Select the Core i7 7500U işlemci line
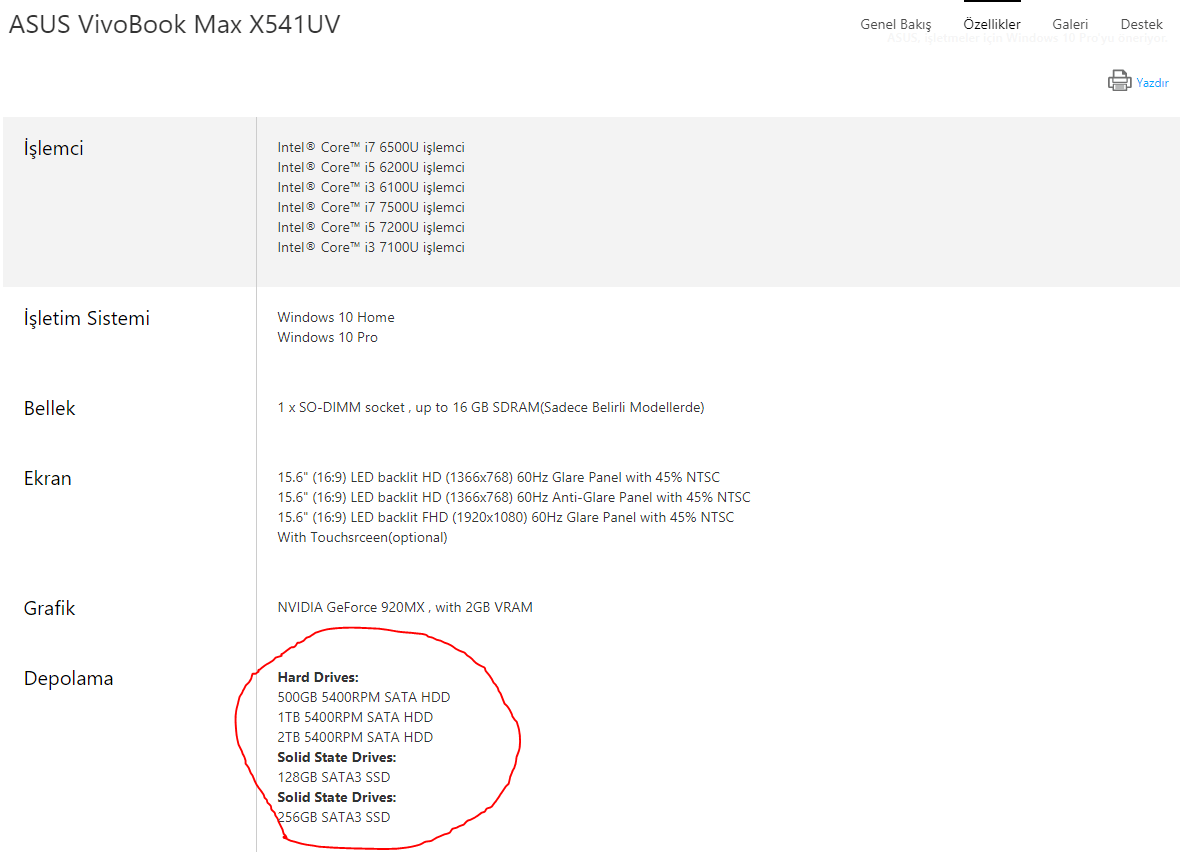This screenshot has height=852, width=1196. pyautogui.click(x=371, y=207)
